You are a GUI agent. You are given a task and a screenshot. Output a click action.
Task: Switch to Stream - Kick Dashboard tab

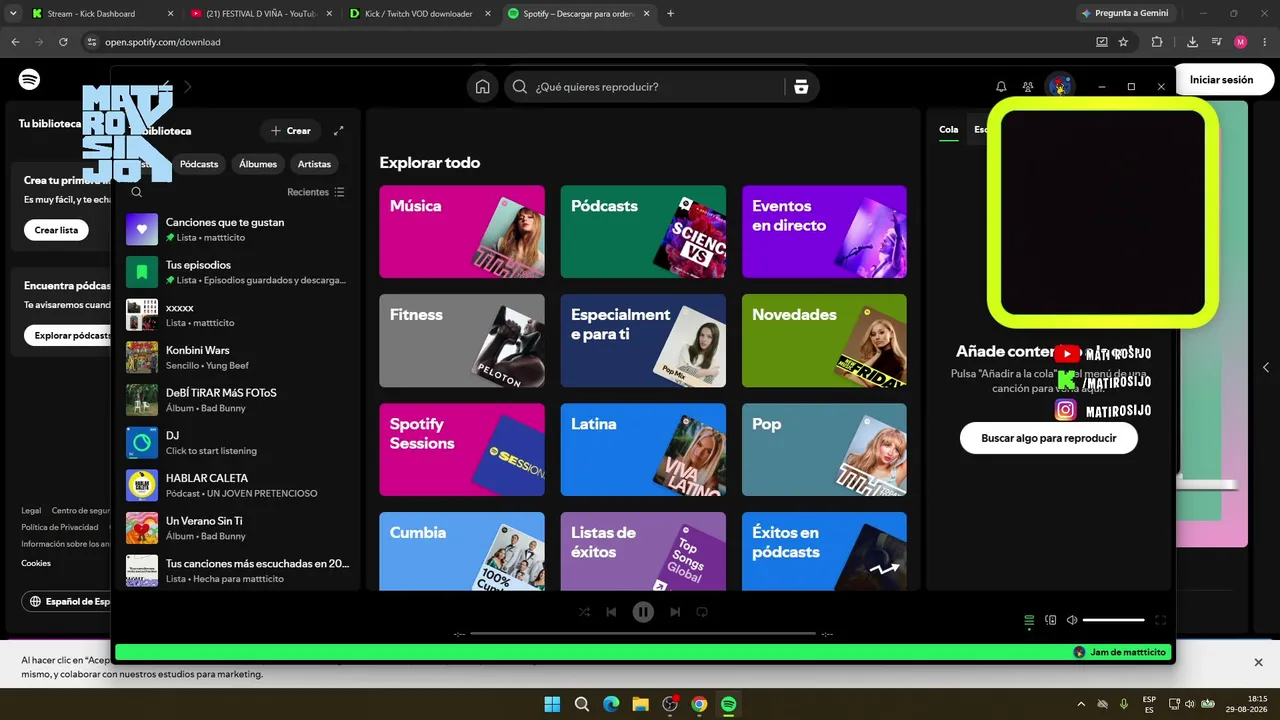pyautogui.click(x=100, y=14)
